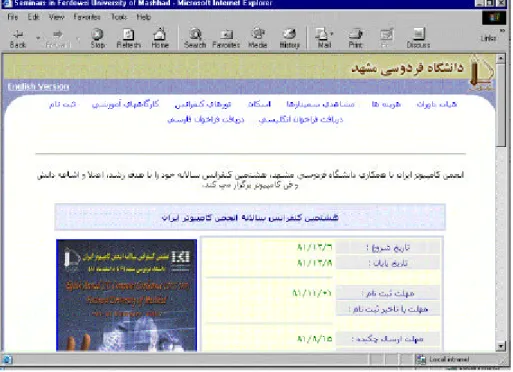Open the کارگاههای آموزشی workshops link
This screenshot has width=513, height=372.
click(x=125, y=104)
